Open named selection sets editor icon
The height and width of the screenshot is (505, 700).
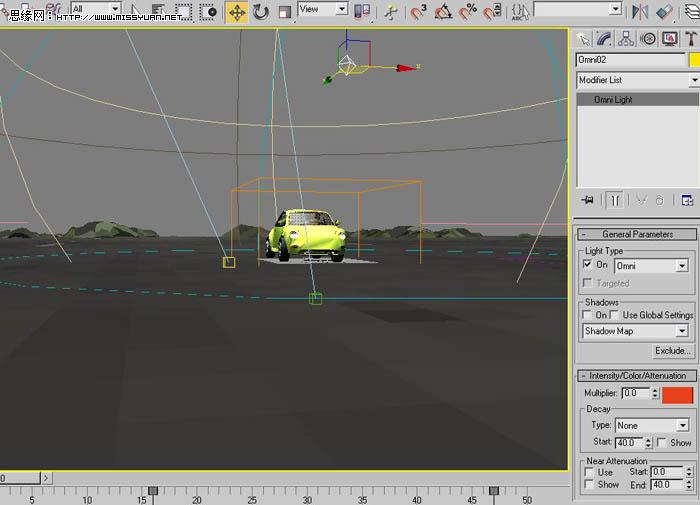(520, 12)
